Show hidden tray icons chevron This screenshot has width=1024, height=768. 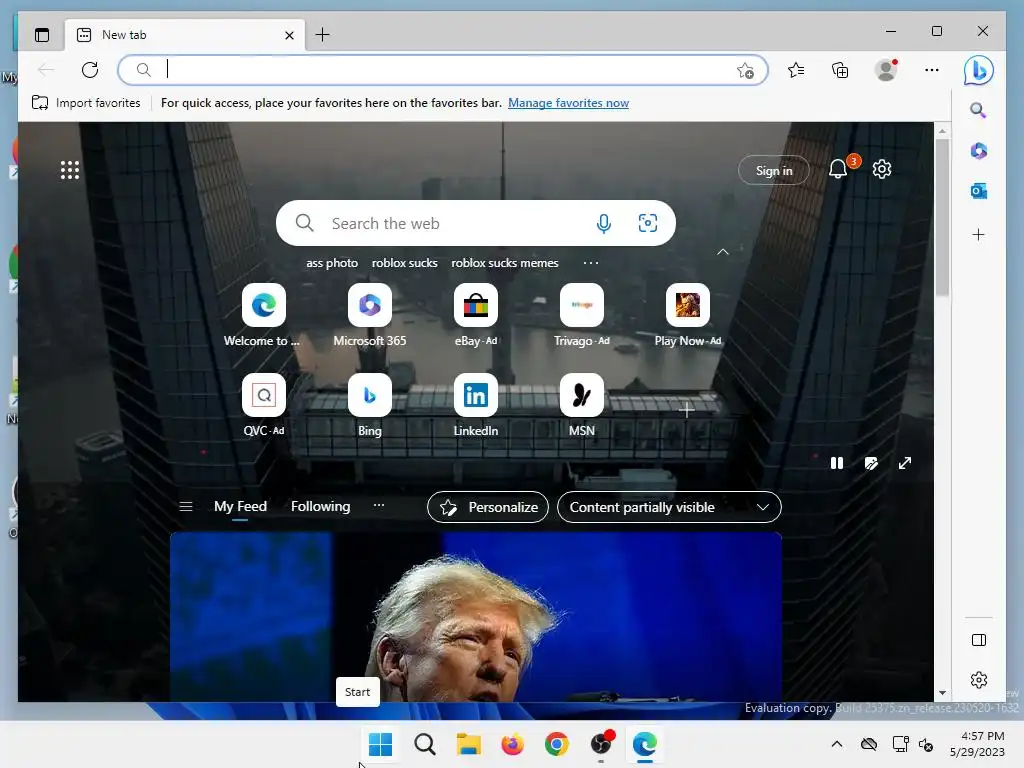[x=837, y=744]
